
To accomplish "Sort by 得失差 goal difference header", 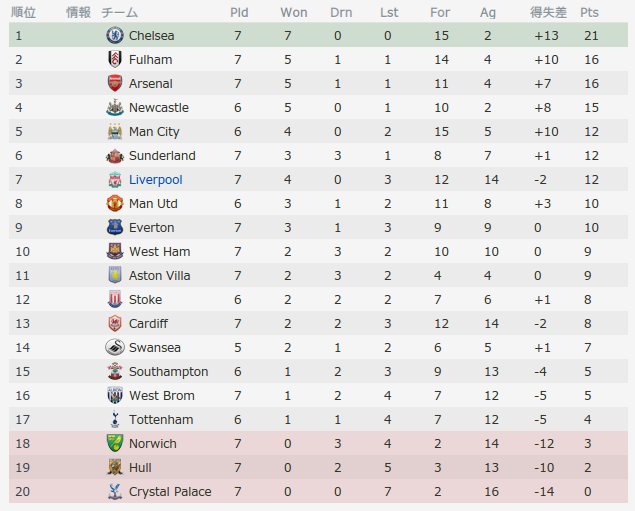I will (x=548, y=13).
